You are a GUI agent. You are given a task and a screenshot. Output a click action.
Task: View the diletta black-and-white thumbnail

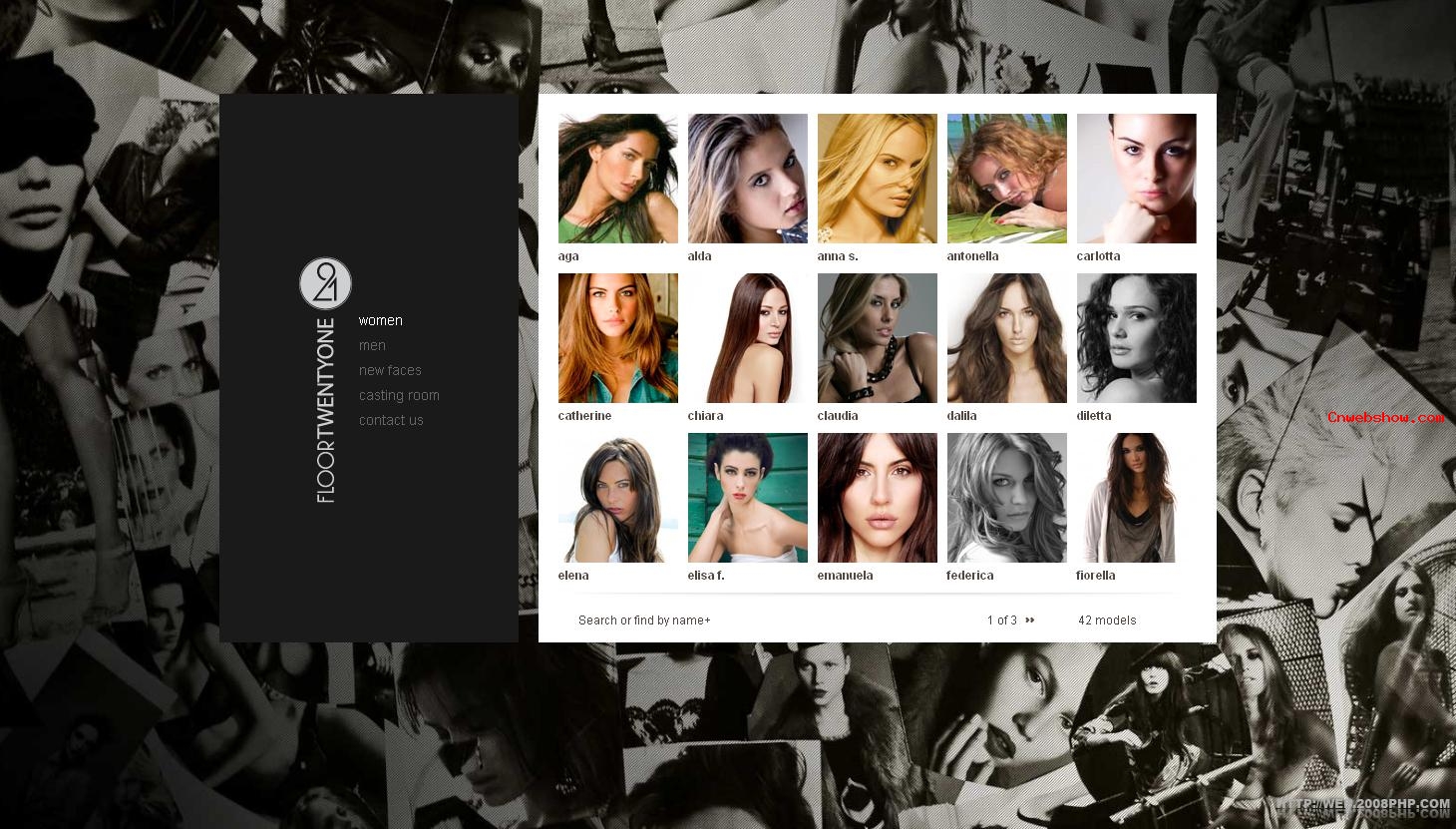1136,338
